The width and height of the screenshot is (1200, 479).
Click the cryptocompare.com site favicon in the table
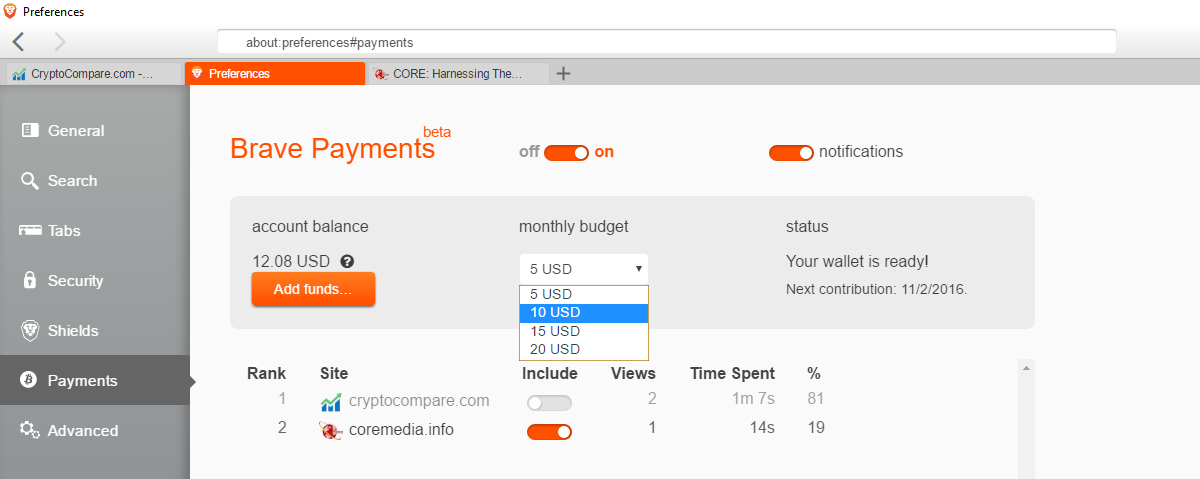[x=331, y=401]
